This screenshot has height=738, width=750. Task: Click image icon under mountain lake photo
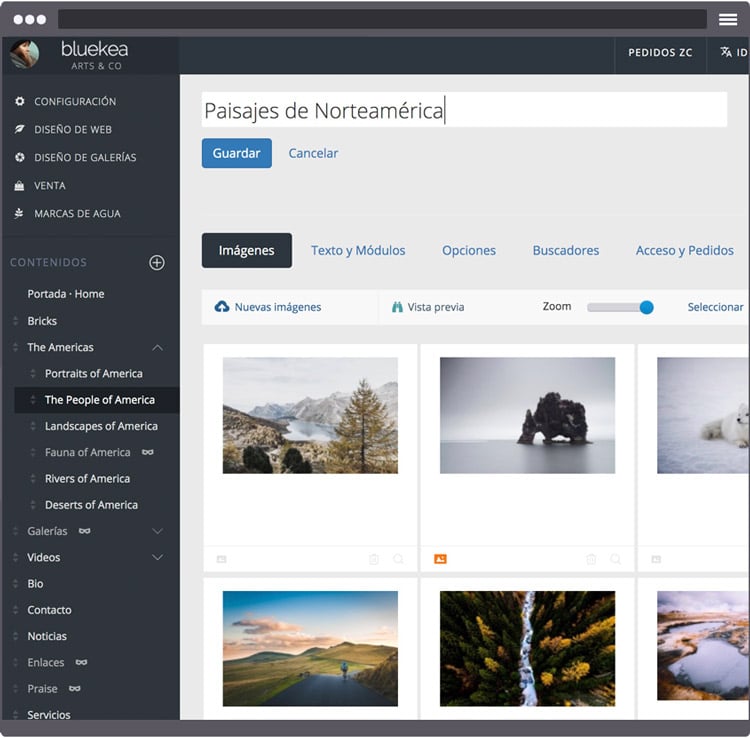pyautogui.click(x=221, y=559)
